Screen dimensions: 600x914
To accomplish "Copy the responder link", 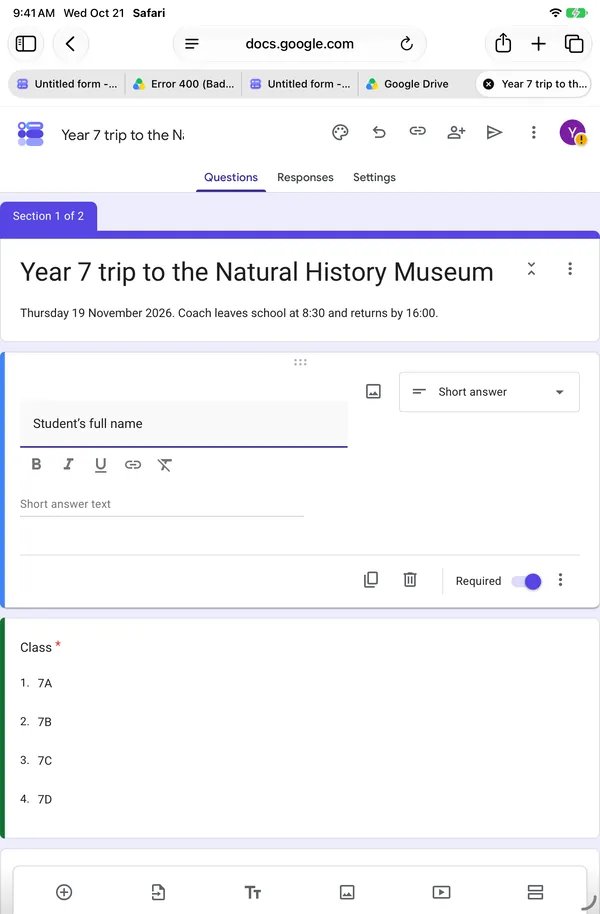I will (x=417, y=132).
